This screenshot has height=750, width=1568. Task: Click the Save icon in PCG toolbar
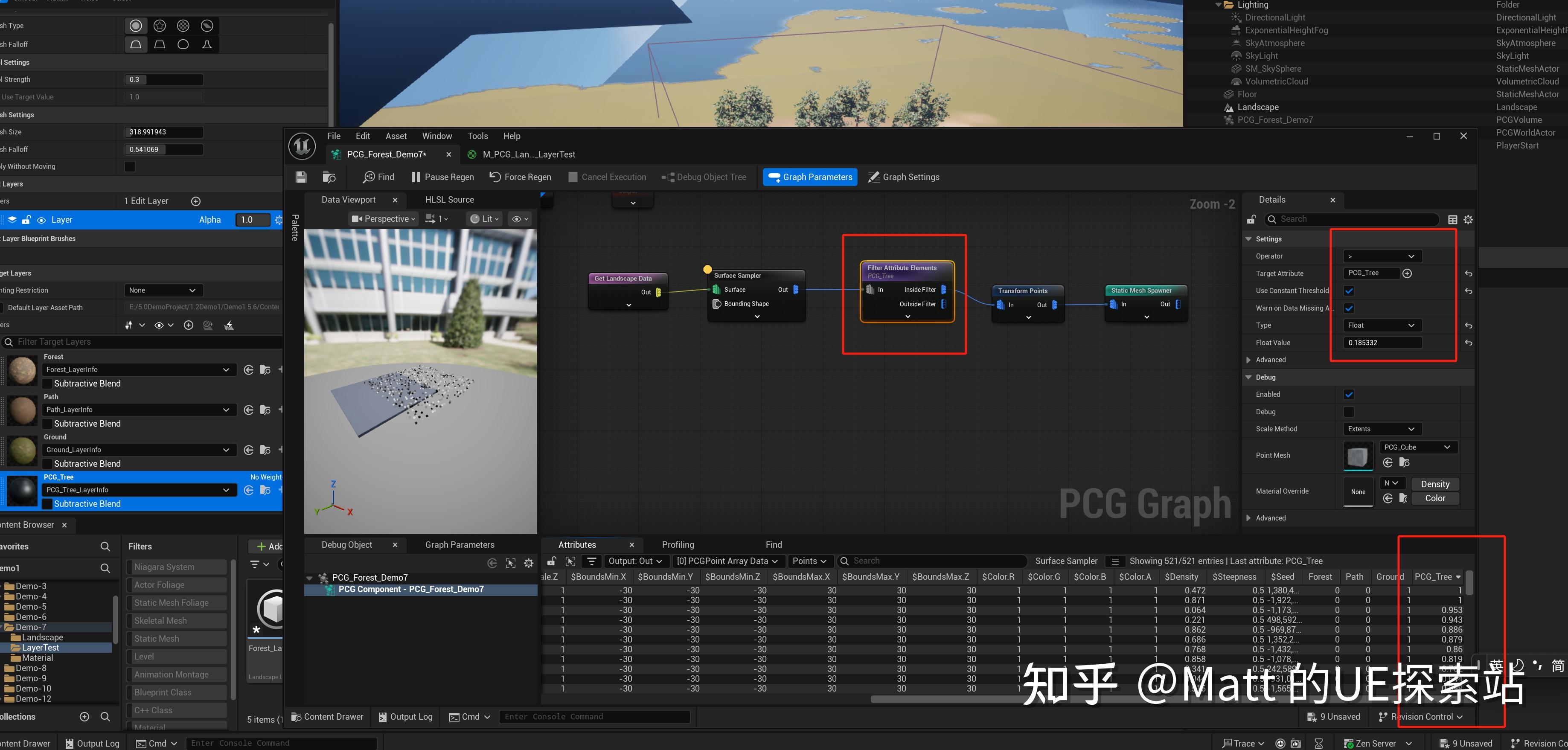coord(301,177)
